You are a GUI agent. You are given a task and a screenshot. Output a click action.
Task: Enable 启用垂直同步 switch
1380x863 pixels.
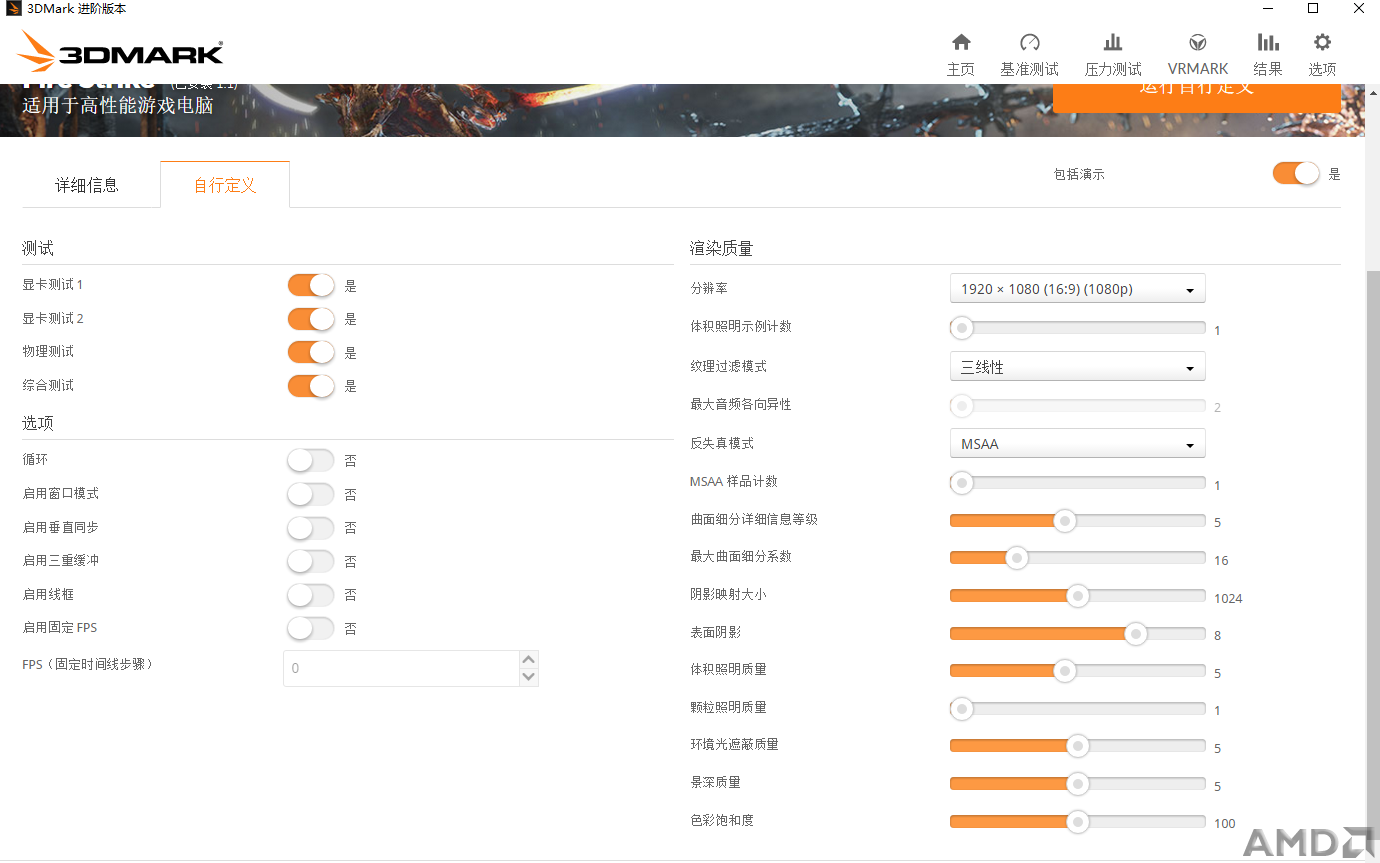point(311,527)
